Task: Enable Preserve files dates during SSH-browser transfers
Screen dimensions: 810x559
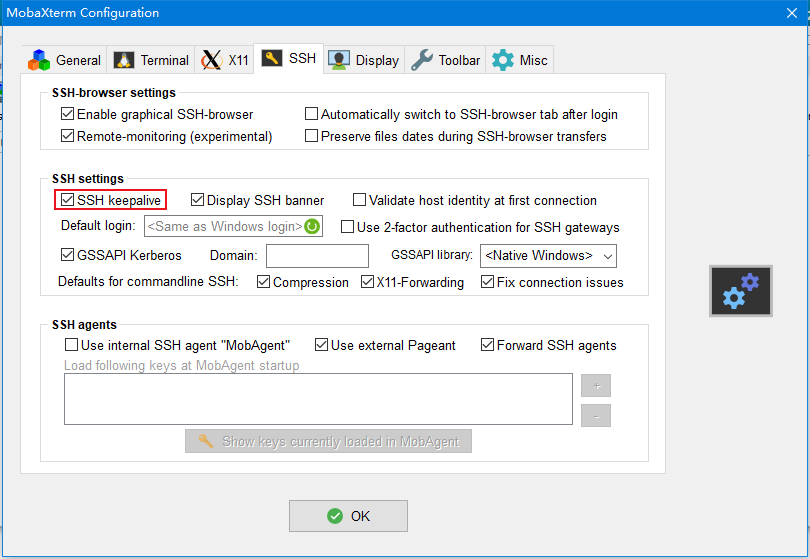Action: (x=311, y=136)
